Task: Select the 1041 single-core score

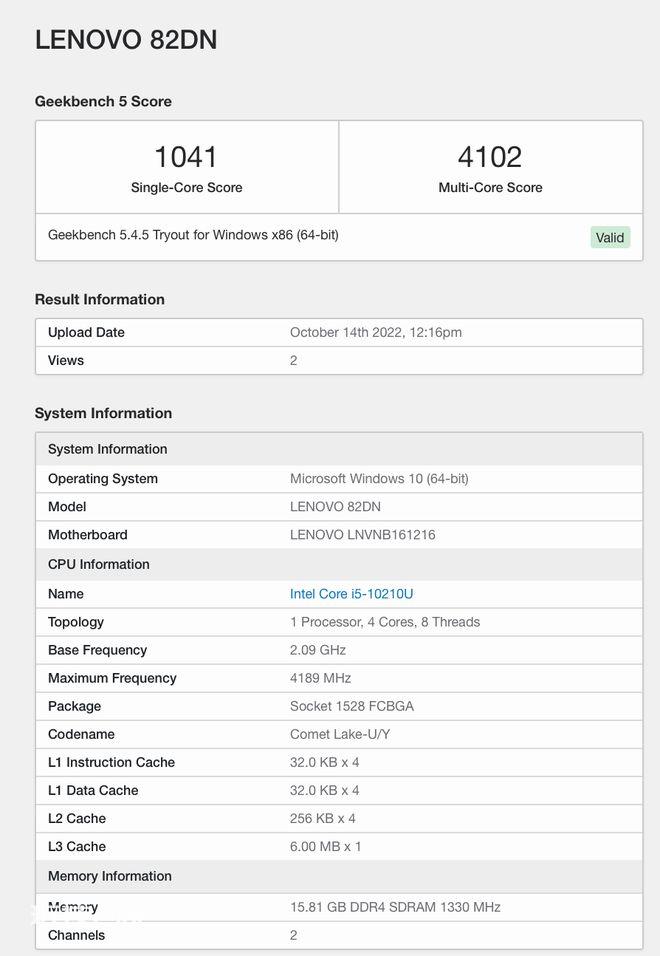Action: (186, 157)
